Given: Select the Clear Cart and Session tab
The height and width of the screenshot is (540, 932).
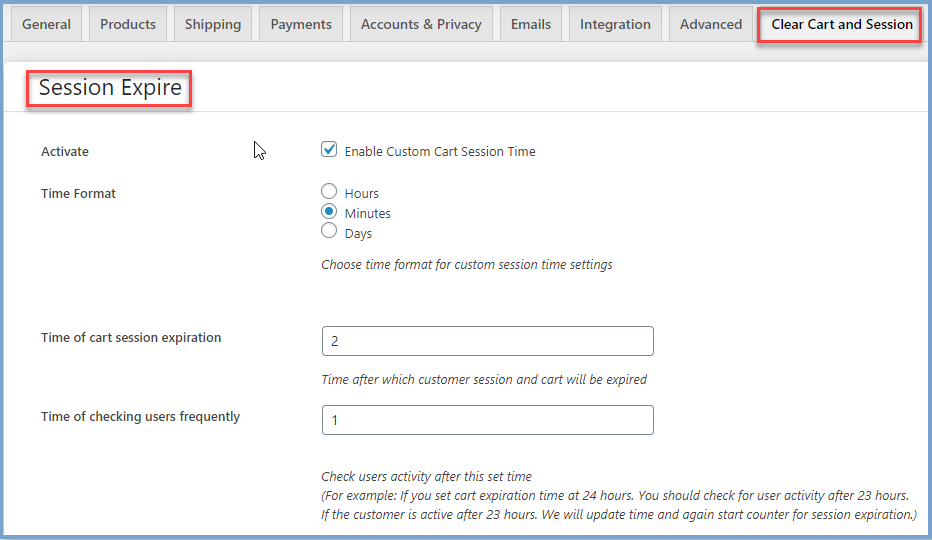Looking at the screenshot, I should click(x=842, y=24).
